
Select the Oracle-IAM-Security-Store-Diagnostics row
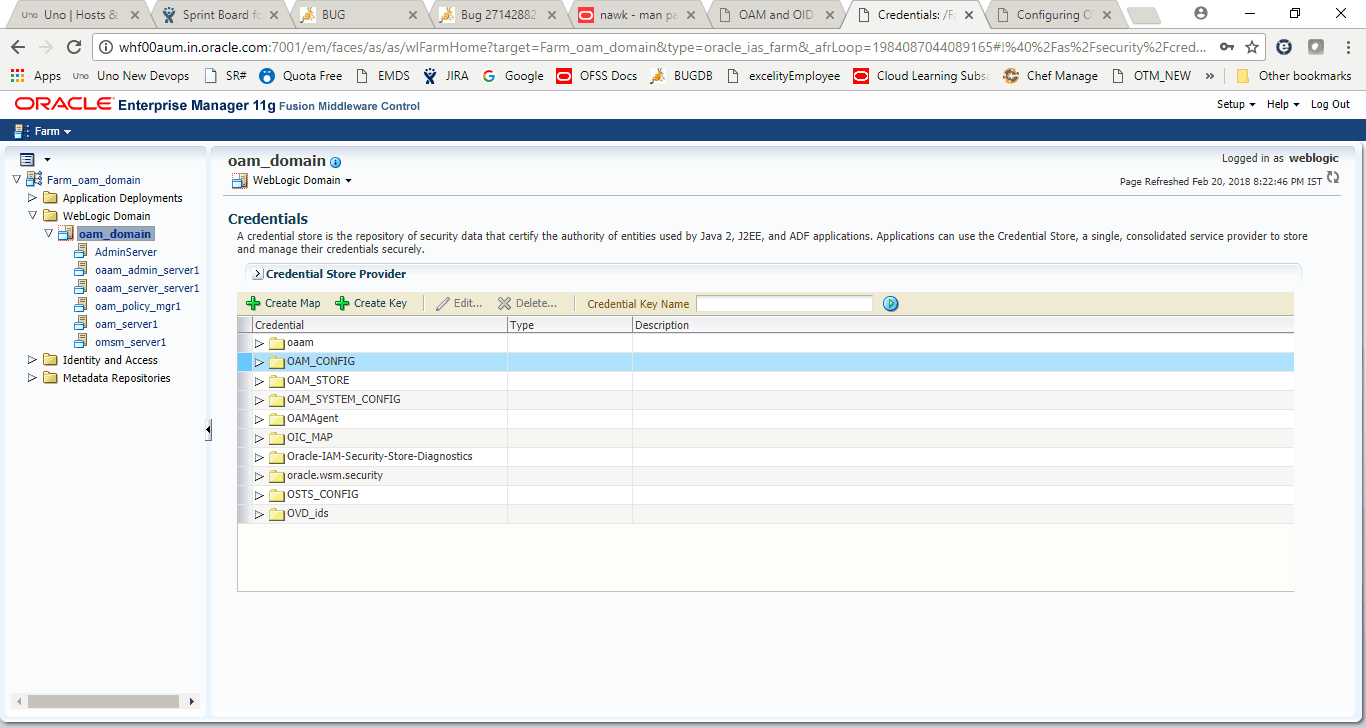tap(765, 457)
